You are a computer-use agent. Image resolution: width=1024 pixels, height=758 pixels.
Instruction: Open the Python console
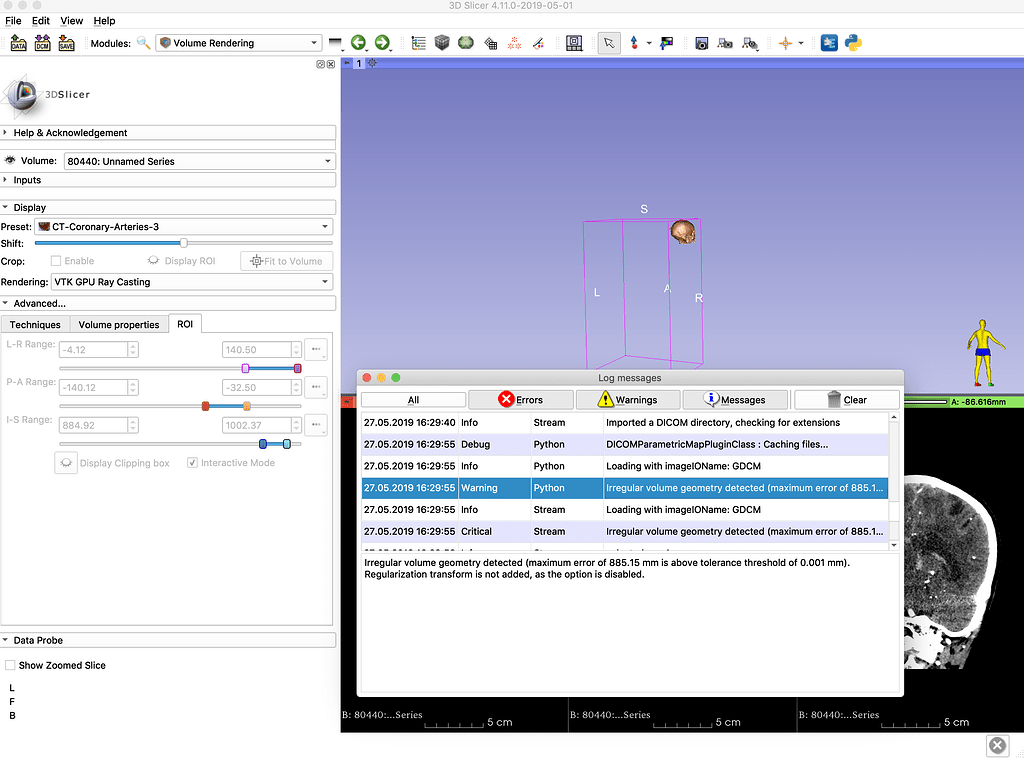(x=855, y=43)
